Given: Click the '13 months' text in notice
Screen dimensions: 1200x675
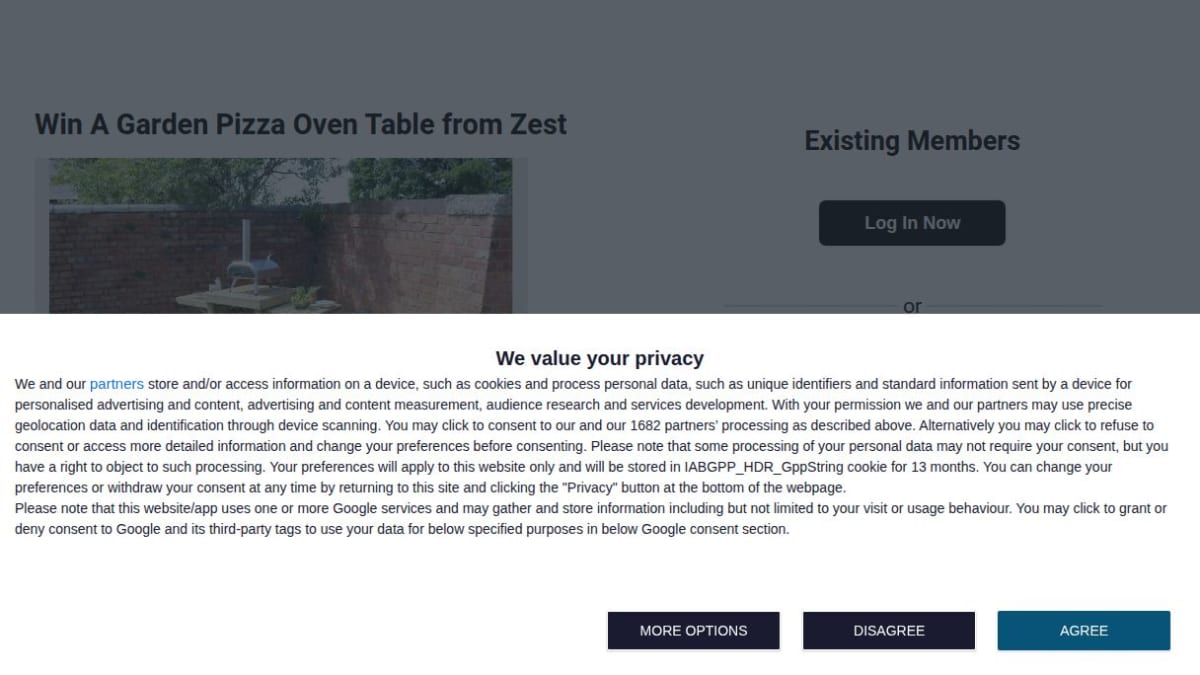Looking at the screenshot, I should click(x=945, y=467).
